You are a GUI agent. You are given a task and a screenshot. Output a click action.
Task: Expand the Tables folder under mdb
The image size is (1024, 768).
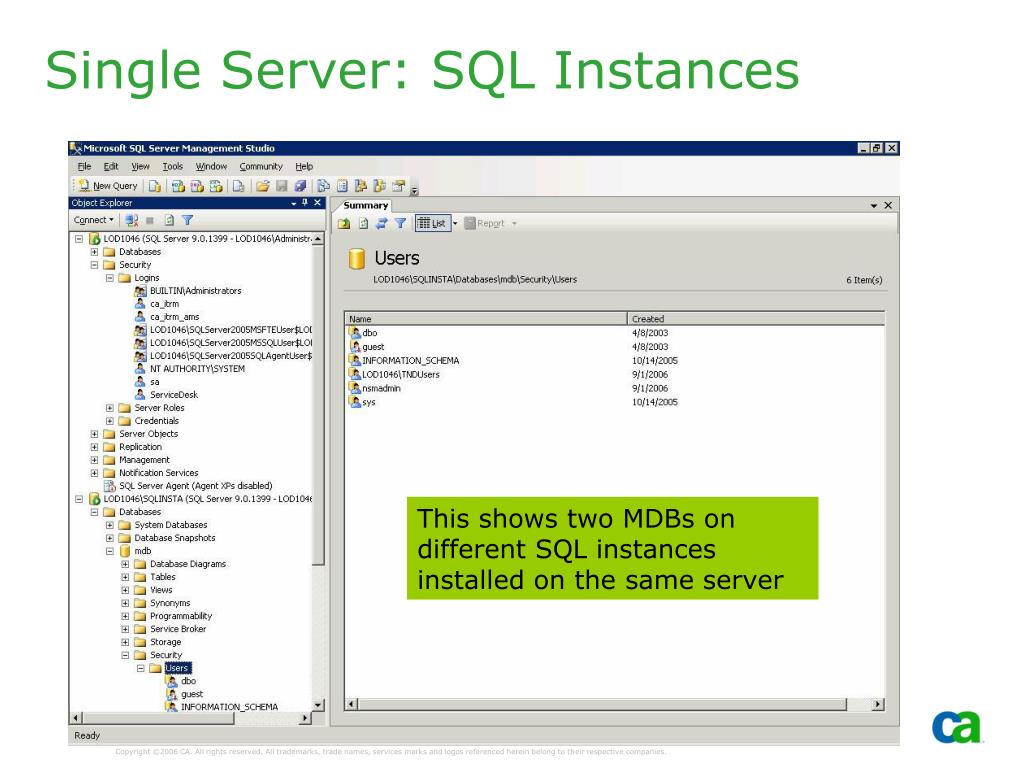click(x=125, y=577)
